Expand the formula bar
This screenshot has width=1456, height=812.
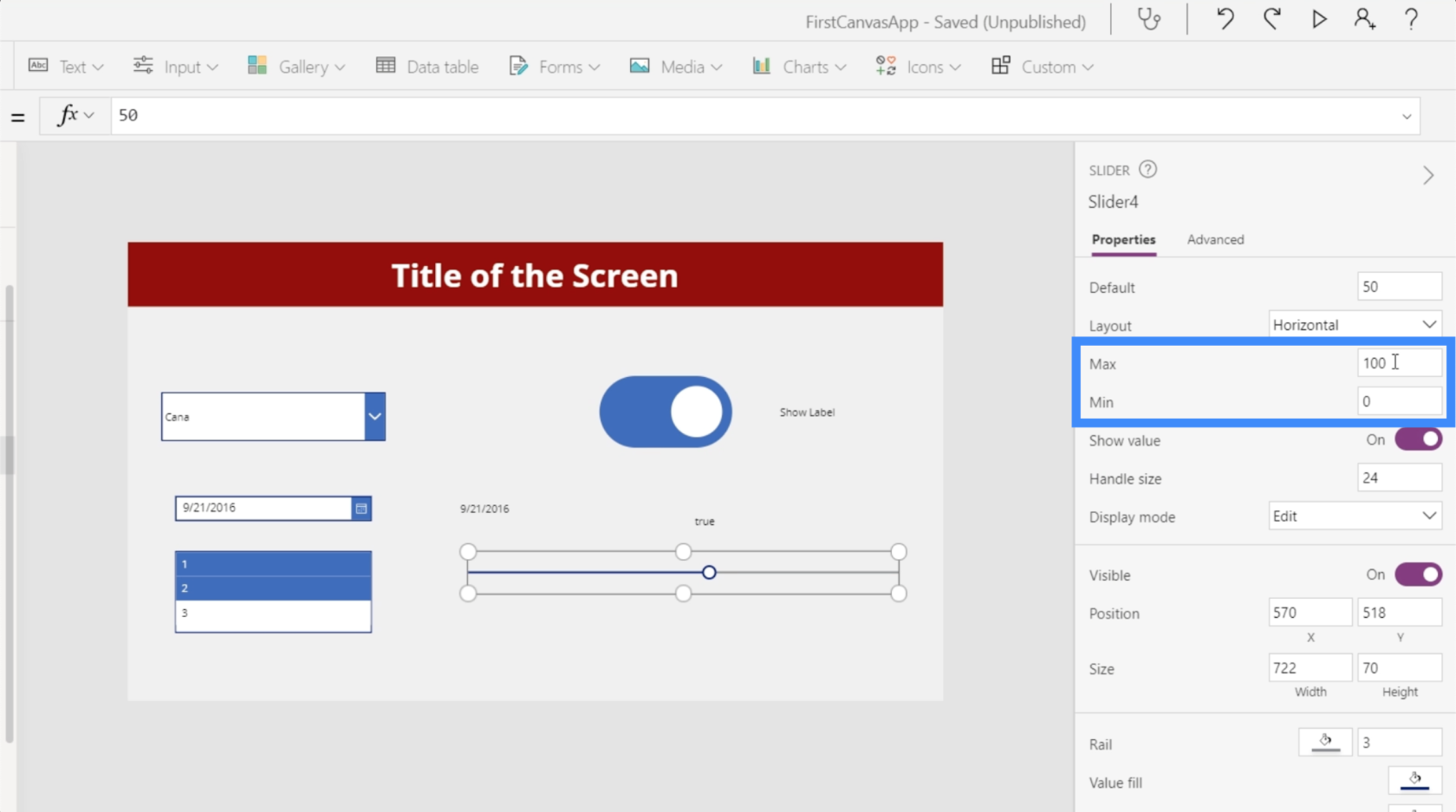point(1407,116)
